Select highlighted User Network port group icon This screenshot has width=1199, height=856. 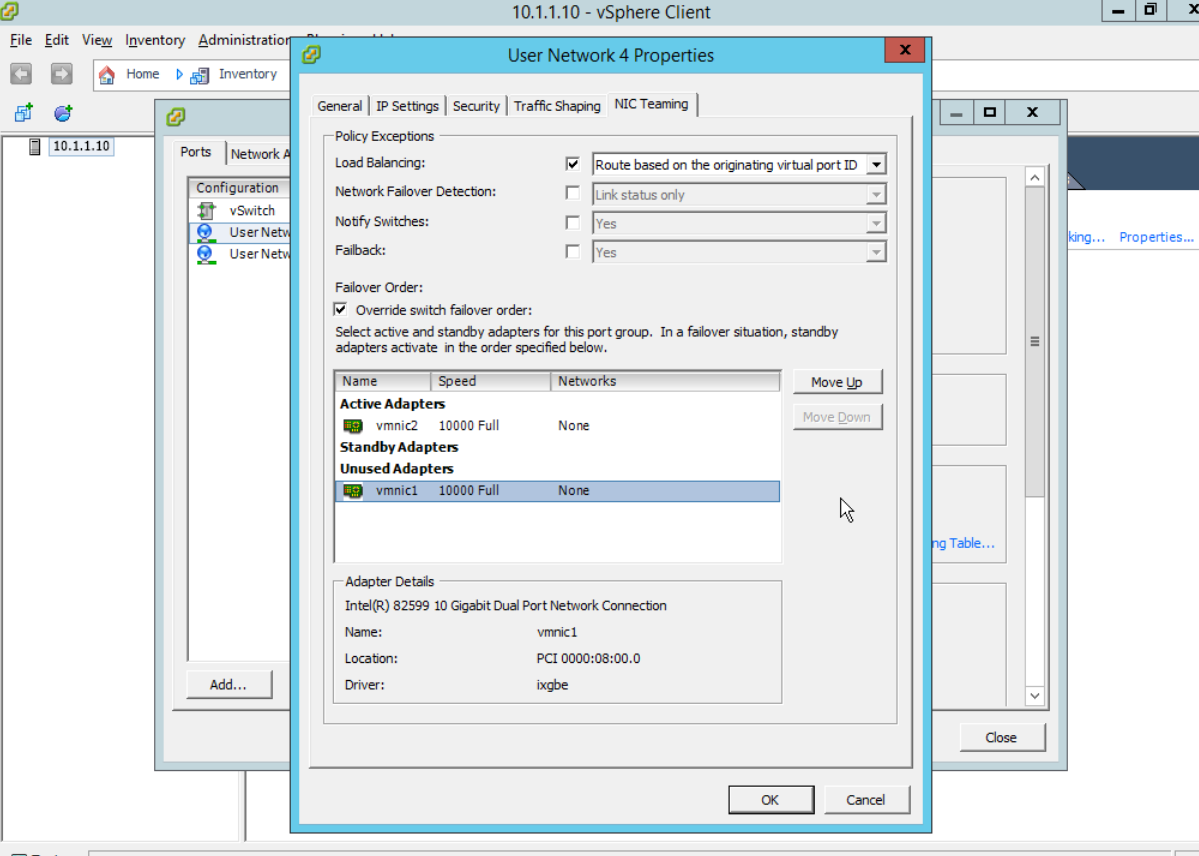205,233
